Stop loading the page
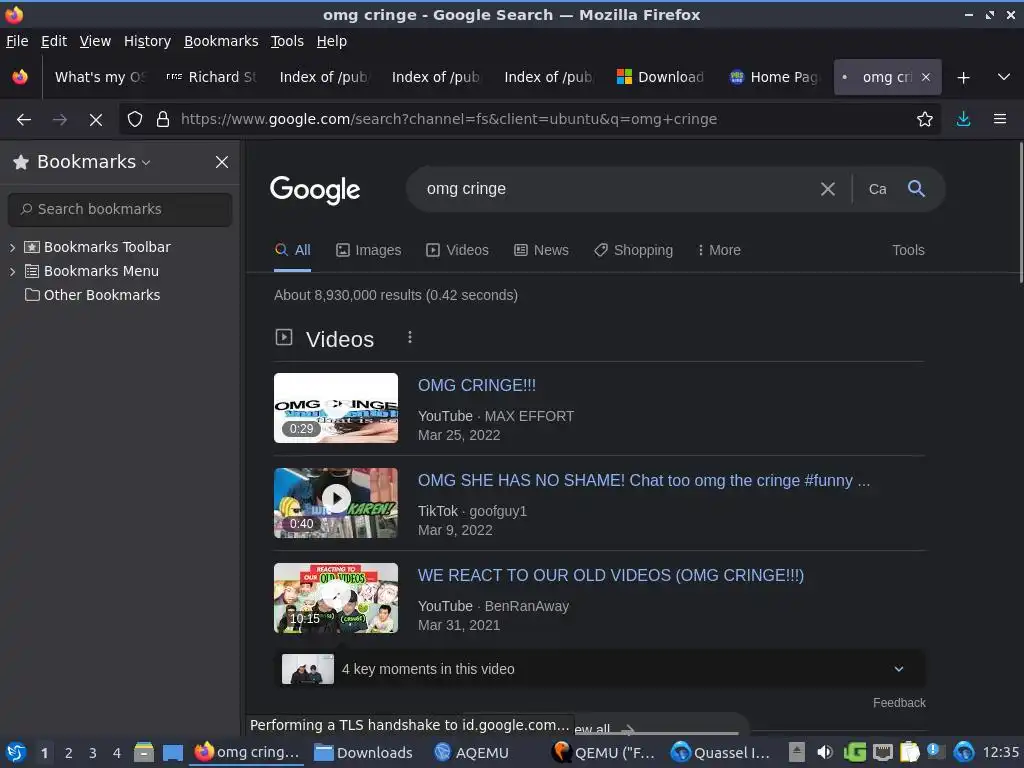Screen dimensions: 1024x768 pos(96,119)
